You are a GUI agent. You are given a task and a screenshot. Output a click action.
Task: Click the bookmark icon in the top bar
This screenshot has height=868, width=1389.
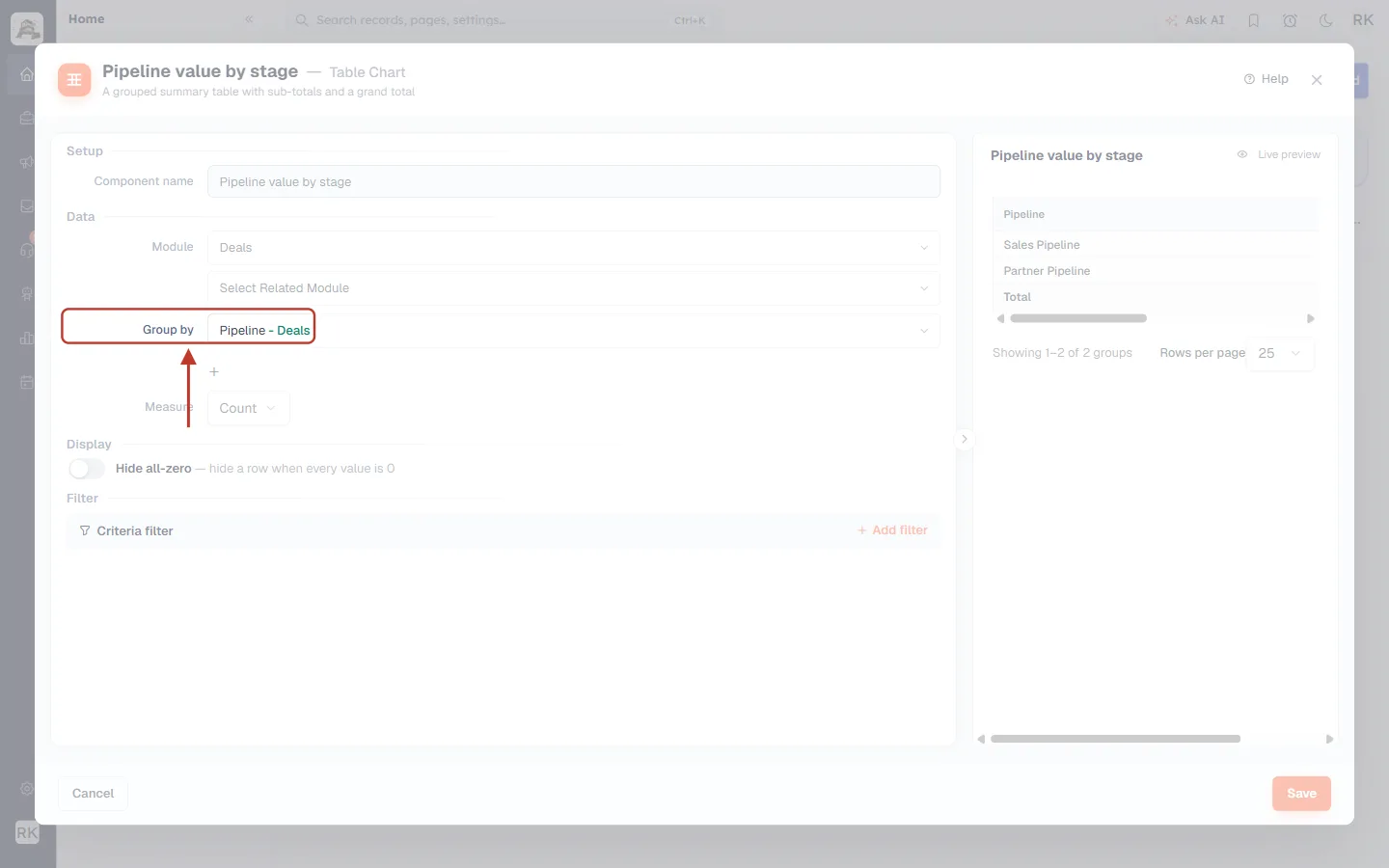pos(1254,20)
